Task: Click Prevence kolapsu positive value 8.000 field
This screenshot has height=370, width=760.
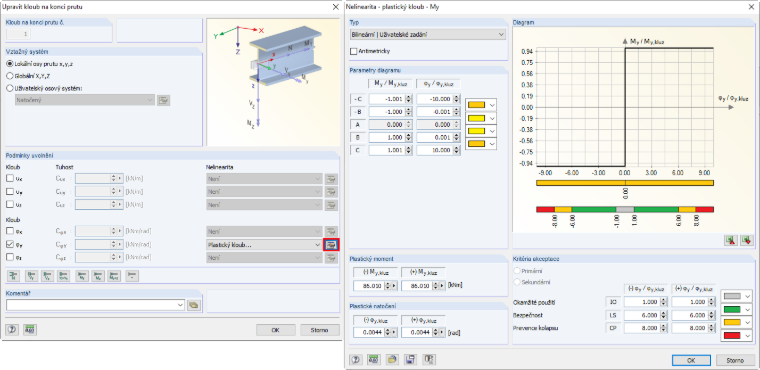Action: click(x=689, y=328)
